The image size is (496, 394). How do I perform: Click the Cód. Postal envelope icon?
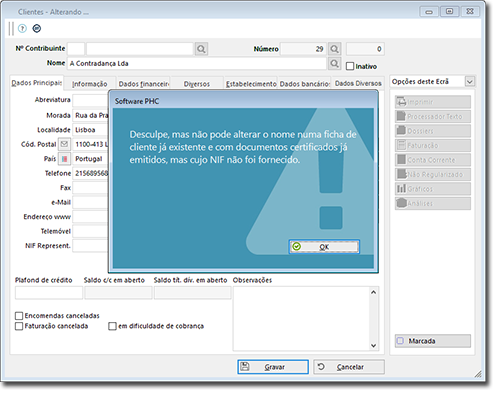[x=64, y=144]
